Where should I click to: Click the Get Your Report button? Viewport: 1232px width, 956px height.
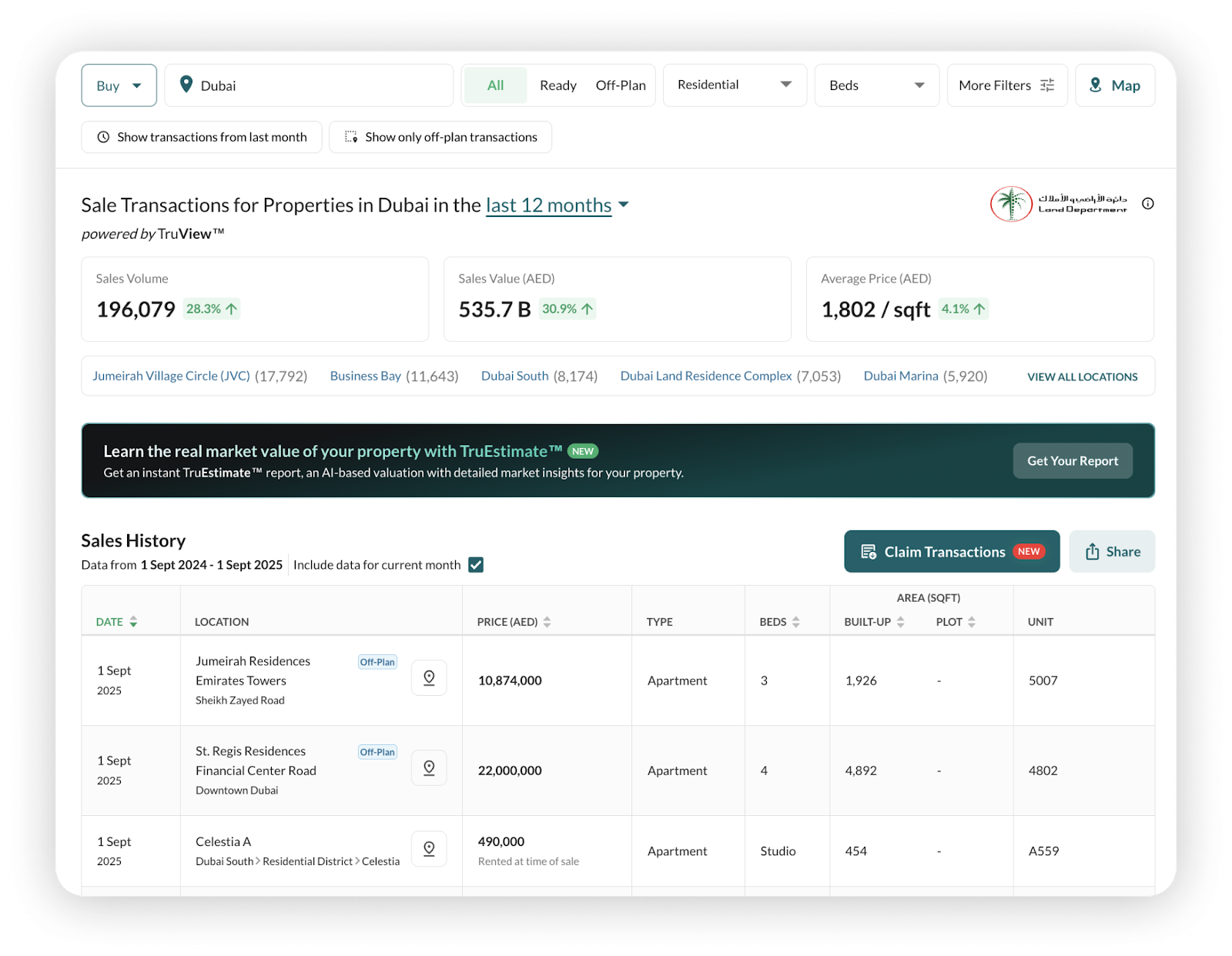coord(1072,460)
